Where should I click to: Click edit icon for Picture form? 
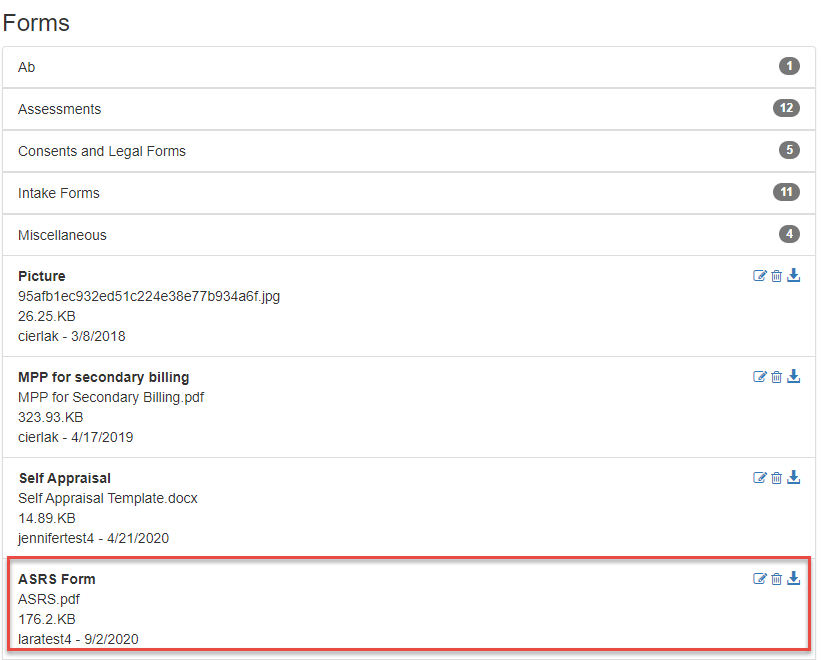759,276
